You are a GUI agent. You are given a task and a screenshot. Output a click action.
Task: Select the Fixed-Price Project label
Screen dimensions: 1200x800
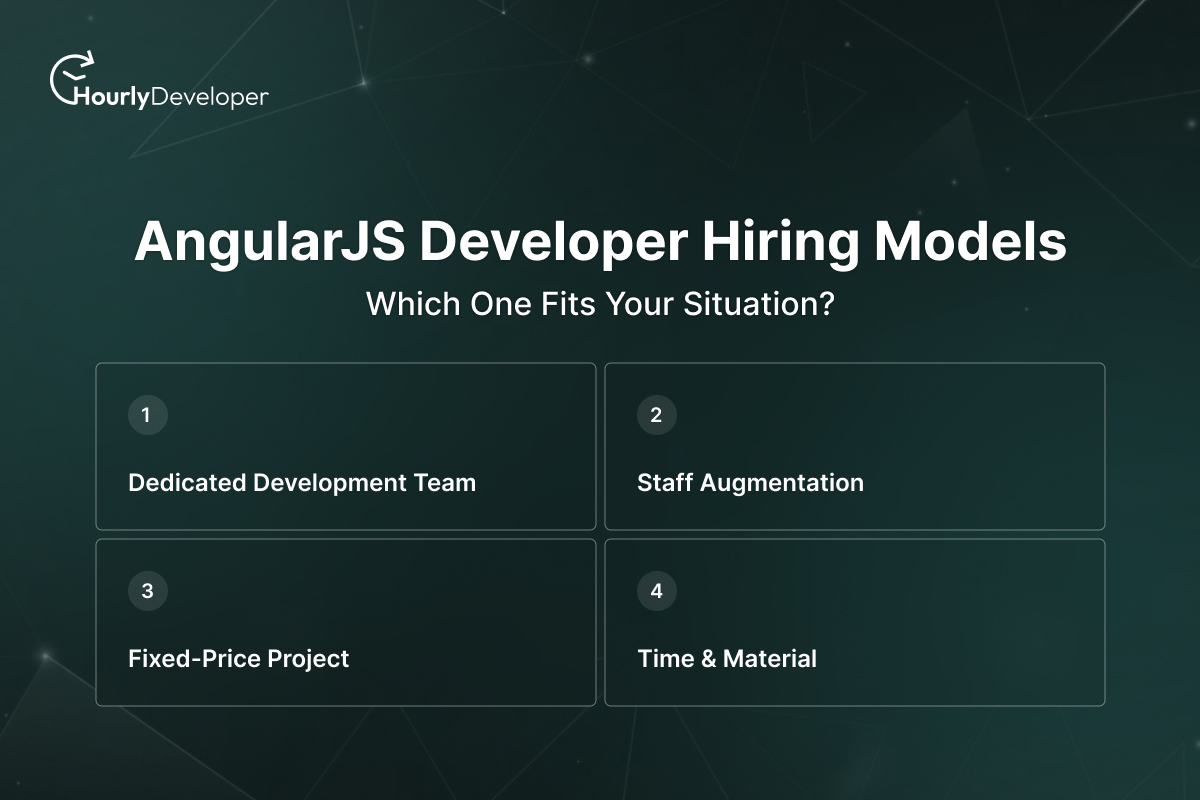[239, 659]
